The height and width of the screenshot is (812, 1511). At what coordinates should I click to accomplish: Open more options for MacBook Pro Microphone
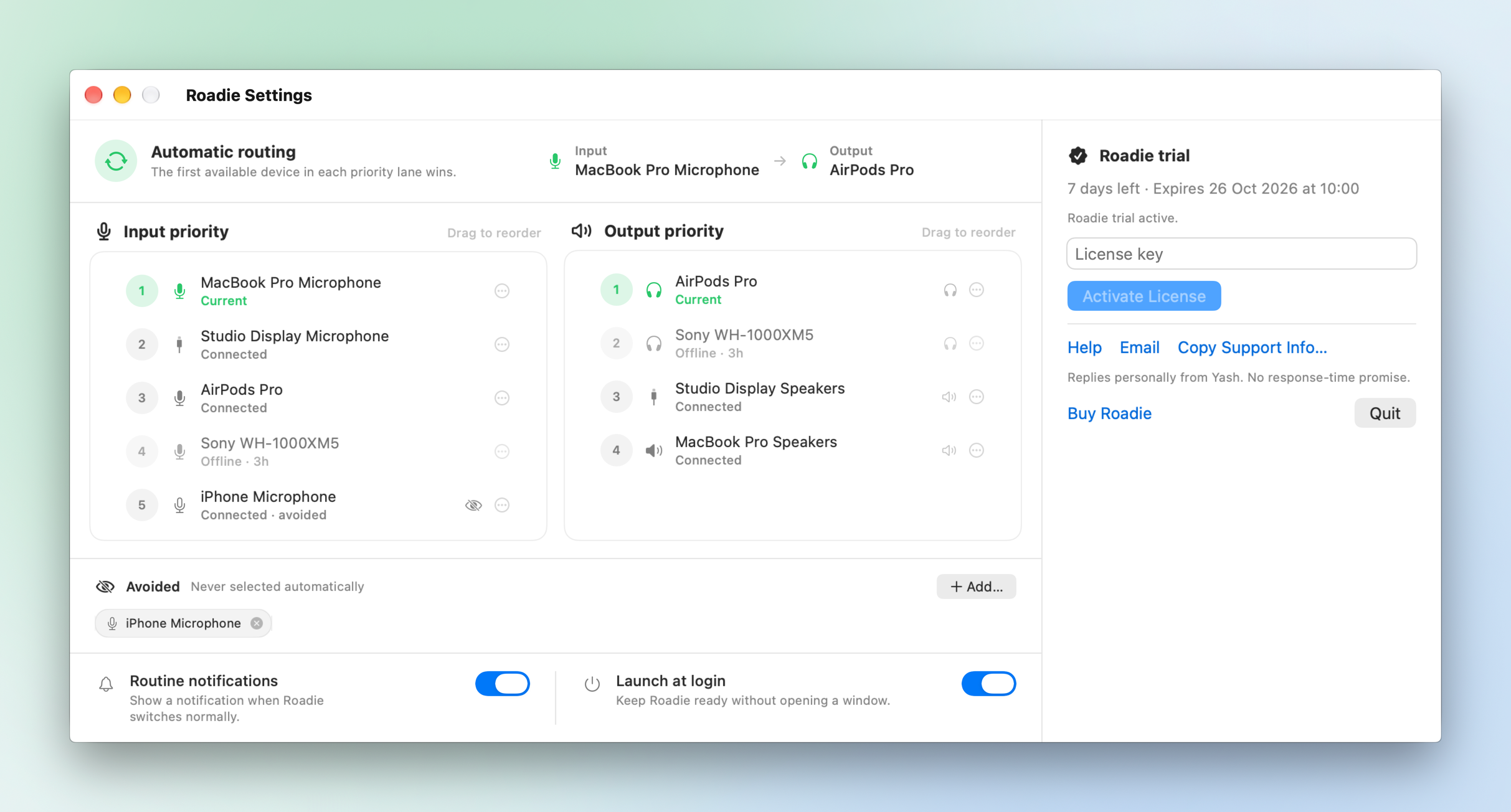pyautogui.click(x=502, y=291)
